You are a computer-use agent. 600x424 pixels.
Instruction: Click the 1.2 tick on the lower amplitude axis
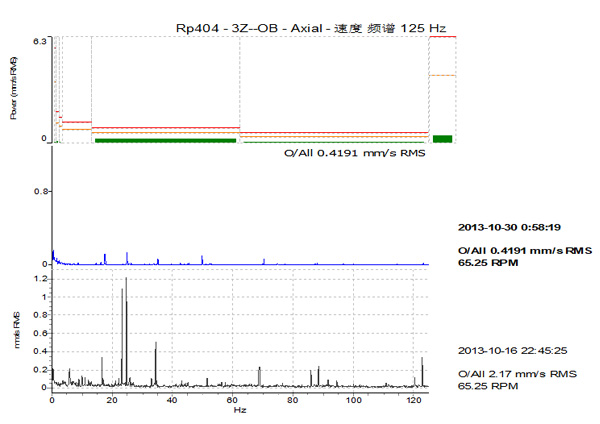[x=39, y=280]
